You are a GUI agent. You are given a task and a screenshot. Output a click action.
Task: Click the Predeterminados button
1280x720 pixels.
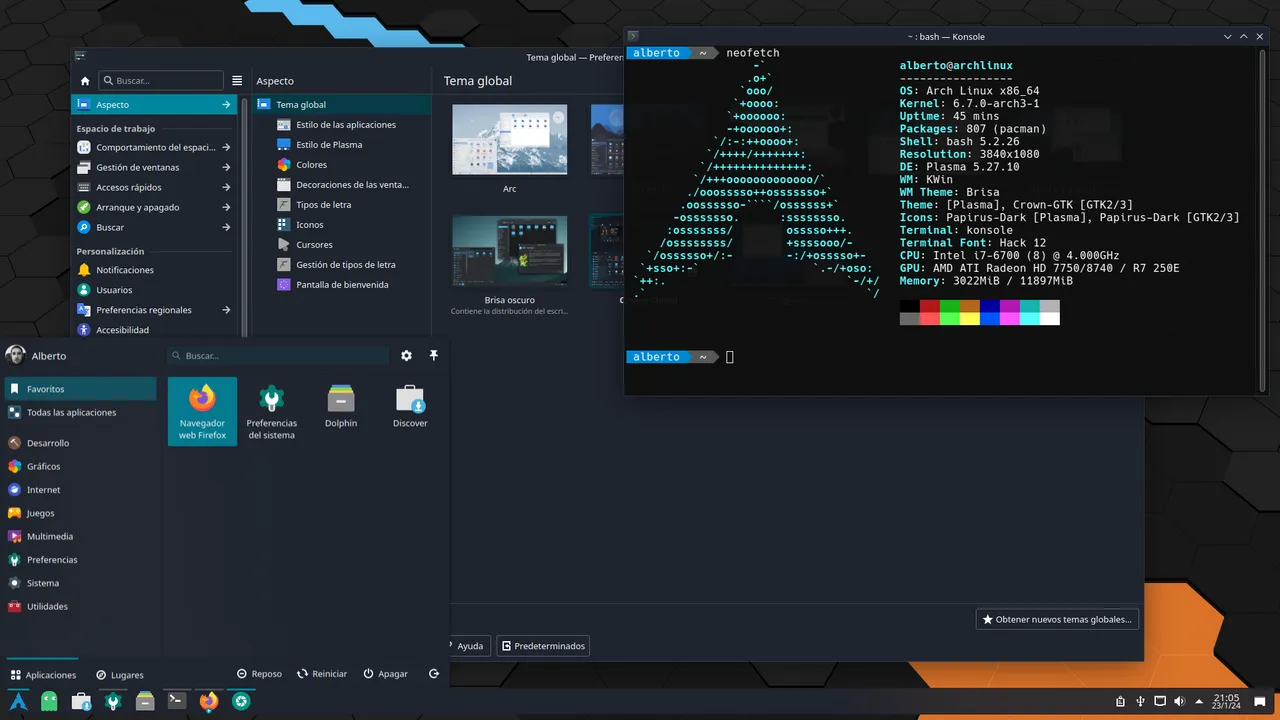[x=543, y=646]
